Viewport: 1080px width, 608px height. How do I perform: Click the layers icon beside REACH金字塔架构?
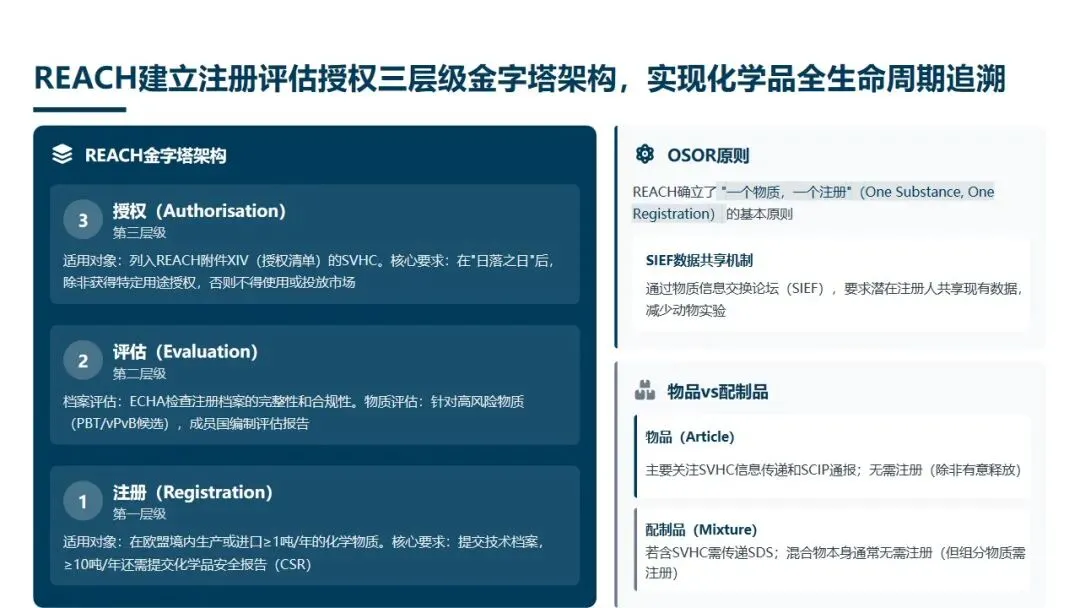[62, 154]
